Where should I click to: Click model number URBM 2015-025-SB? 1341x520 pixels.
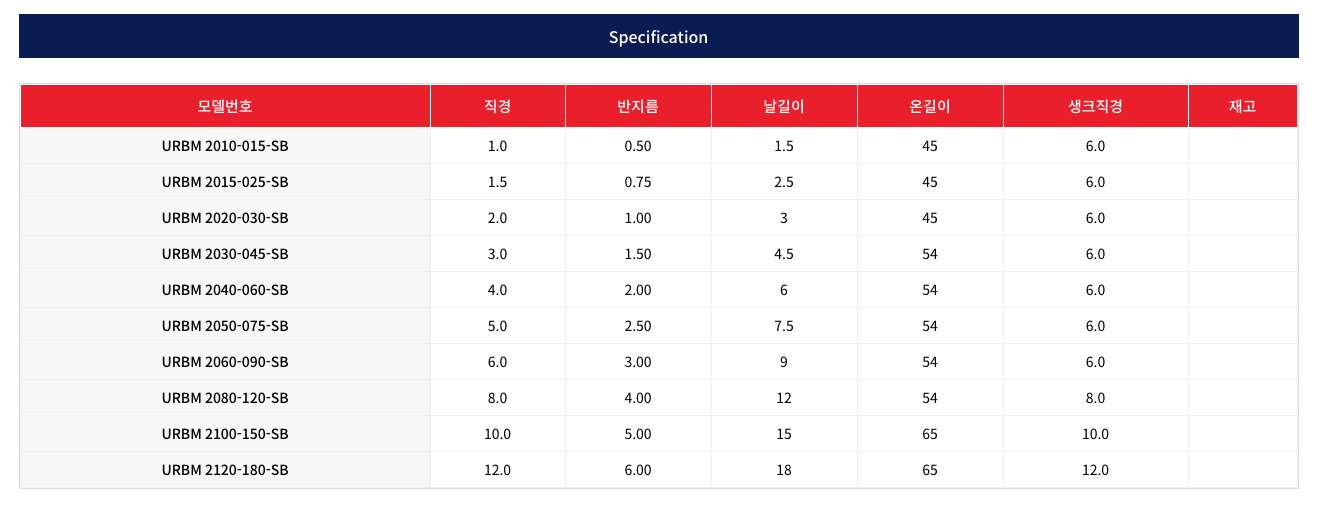pyautogui.click(x=225, y=182)
